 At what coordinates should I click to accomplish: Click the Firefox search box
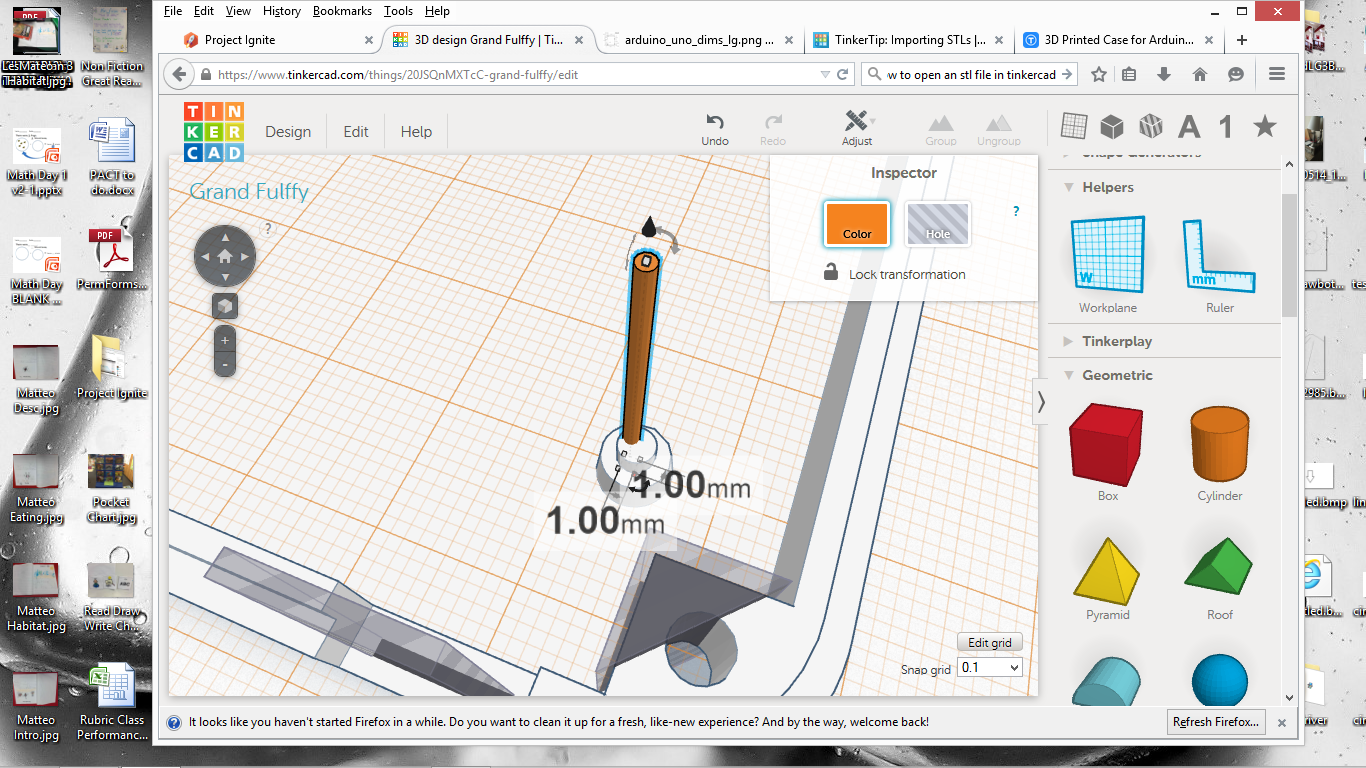(971, 74)
